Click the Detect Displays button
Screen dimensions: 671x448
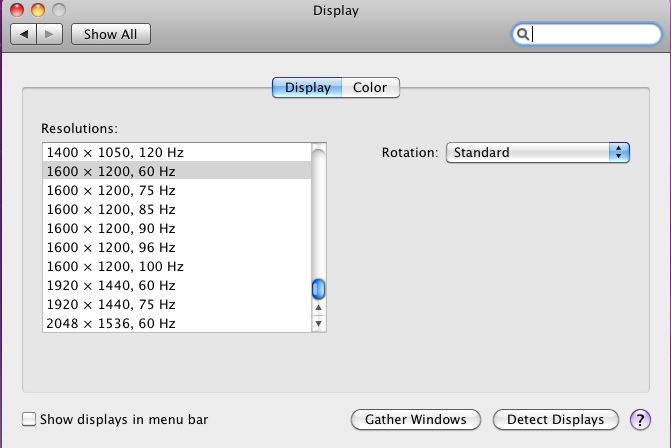click(x=555, y=420)
